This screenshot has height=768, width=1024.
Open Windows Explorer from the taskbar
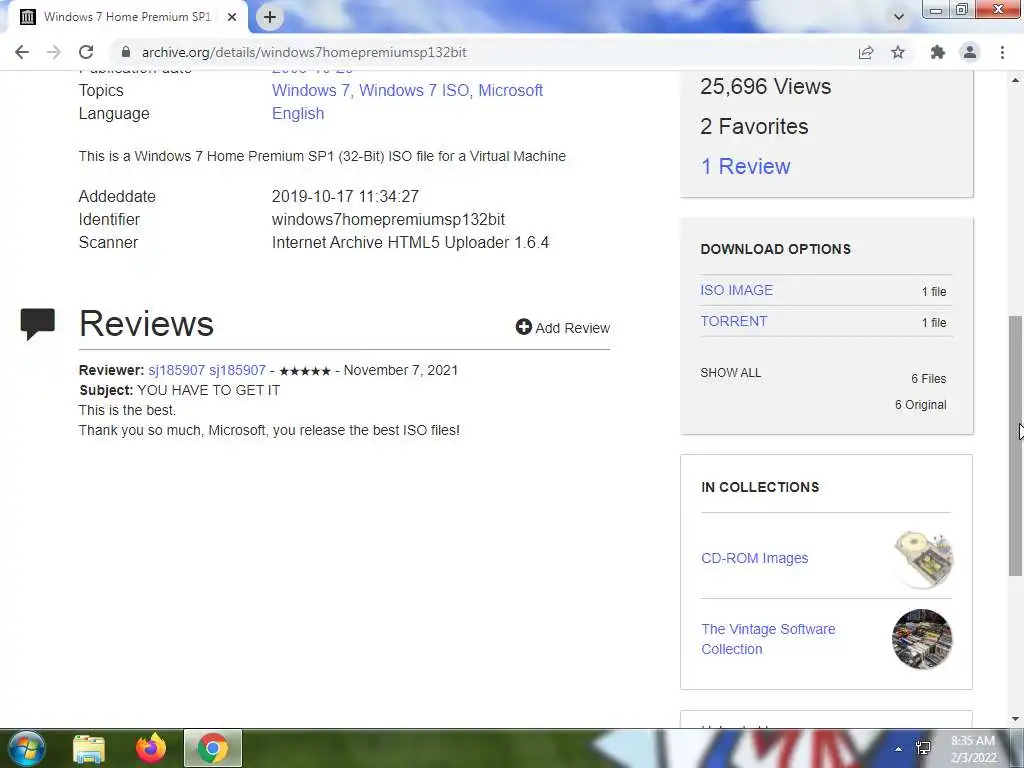[x=89, y=748]
